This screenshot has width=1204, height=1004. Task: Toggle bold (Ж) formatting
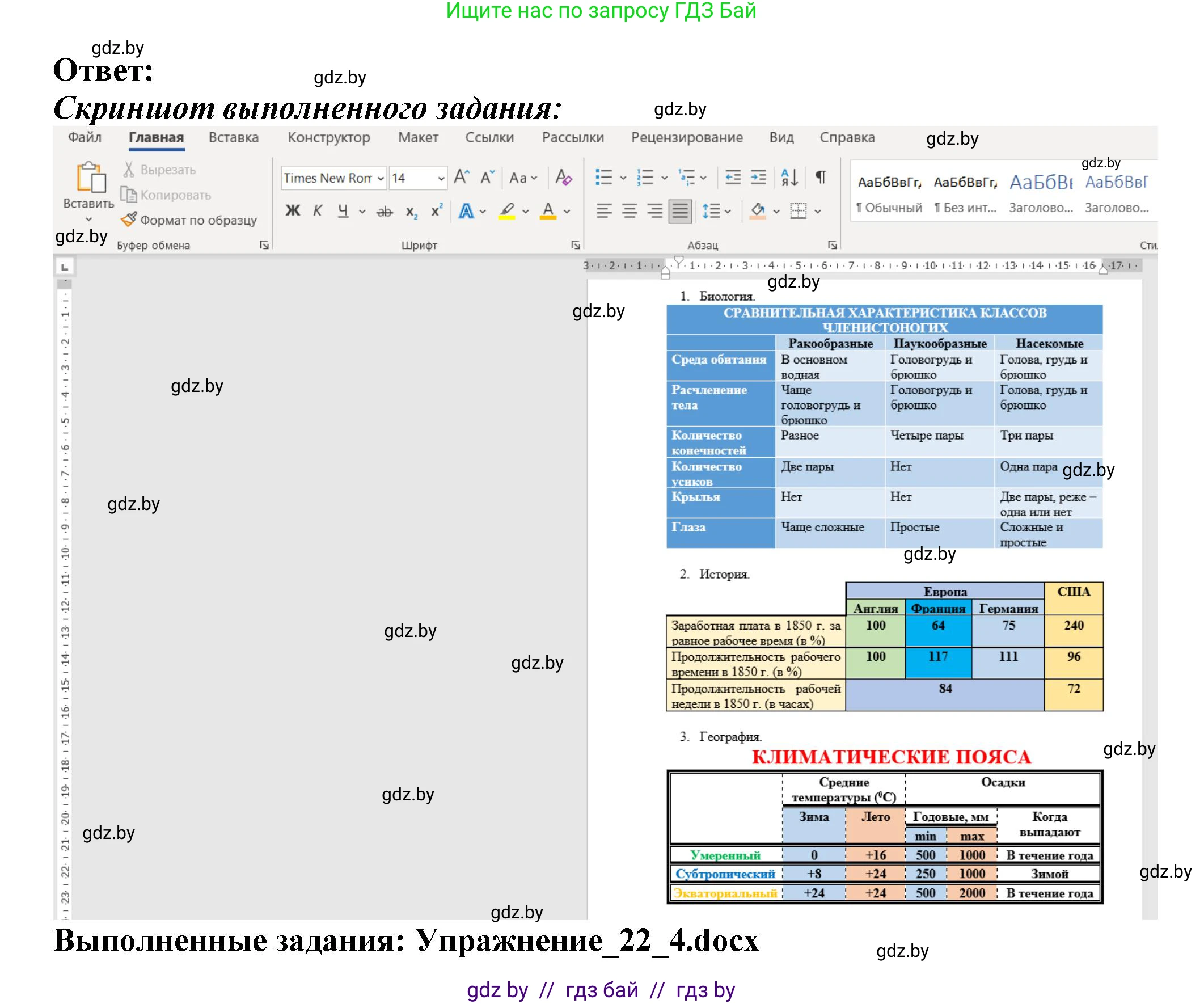pyautogui.click(x=293, y=211)
